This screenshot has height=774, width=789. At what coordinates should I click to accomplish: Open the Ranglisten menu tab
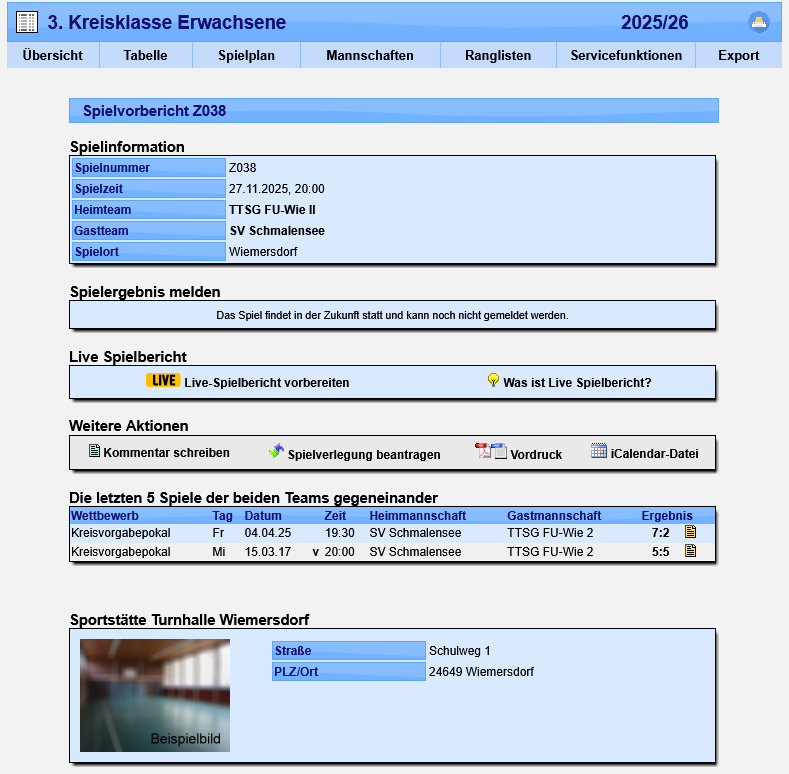click(498, 56)
